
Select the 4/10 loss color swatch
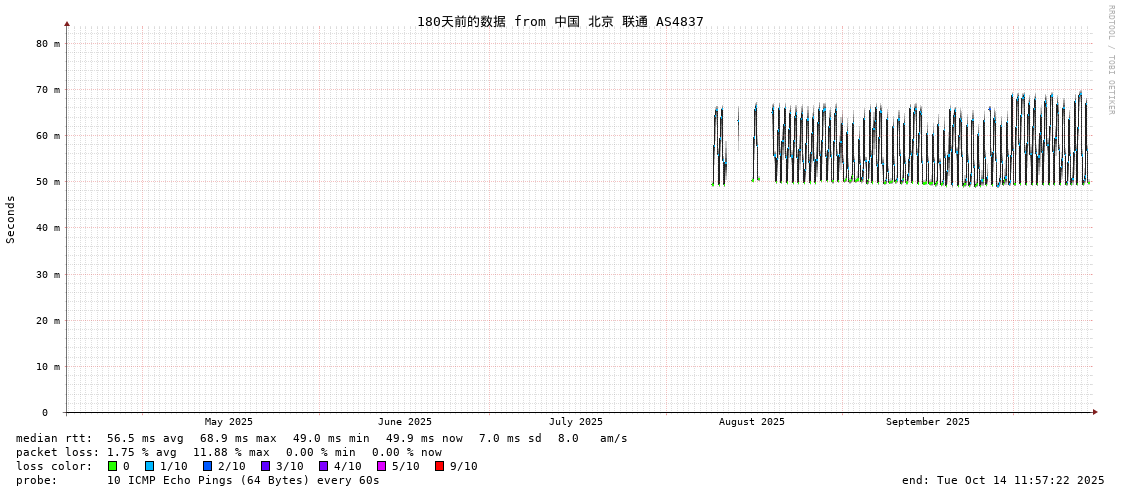click(x=324, y=466)
